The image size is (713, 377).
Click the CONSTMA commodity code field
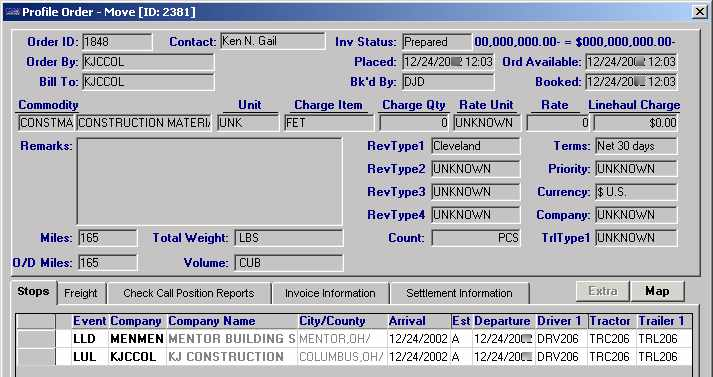(46, 123)
